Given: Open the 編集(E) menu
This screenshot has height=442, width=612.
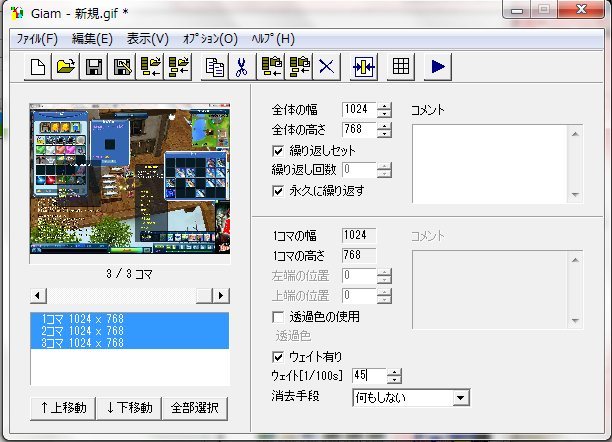Looking at the screenshot, I should [92, 39].
